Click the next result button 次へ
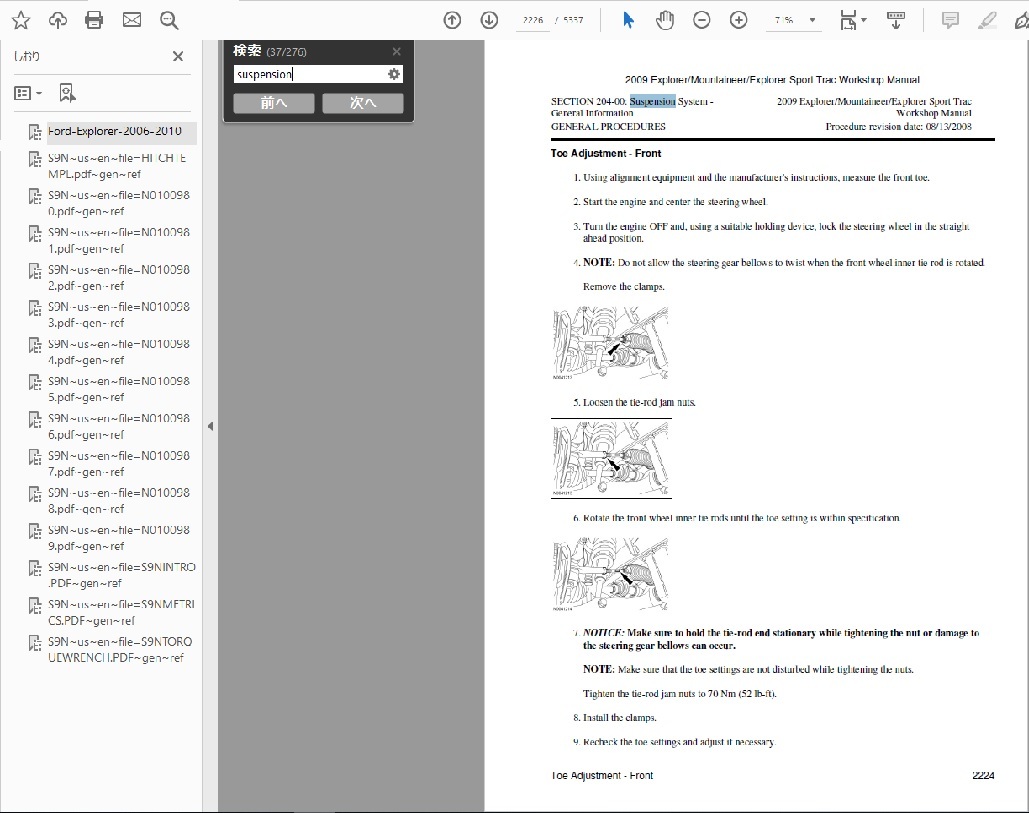The width and height of the screenshot is (1029, 813). click(363, 103)
